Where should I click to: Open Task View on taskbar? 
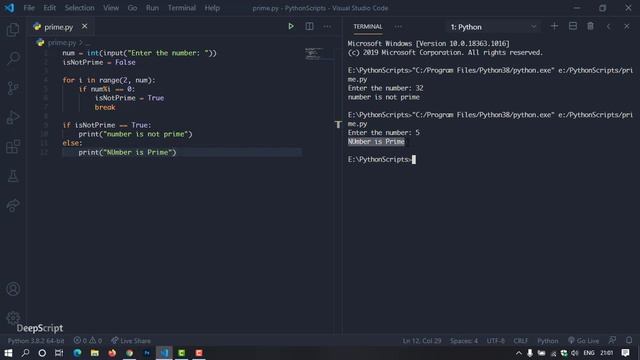pyautogui.click(x=59, y=353)
